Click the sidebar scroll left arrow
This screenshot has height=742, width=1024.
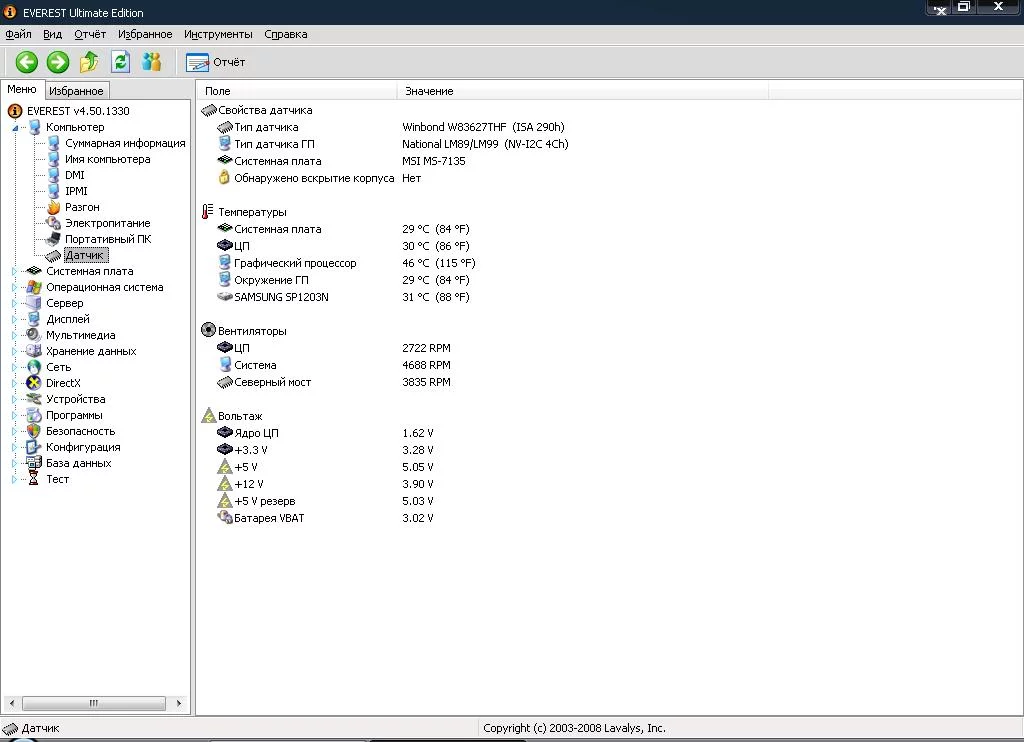(12, 703)
